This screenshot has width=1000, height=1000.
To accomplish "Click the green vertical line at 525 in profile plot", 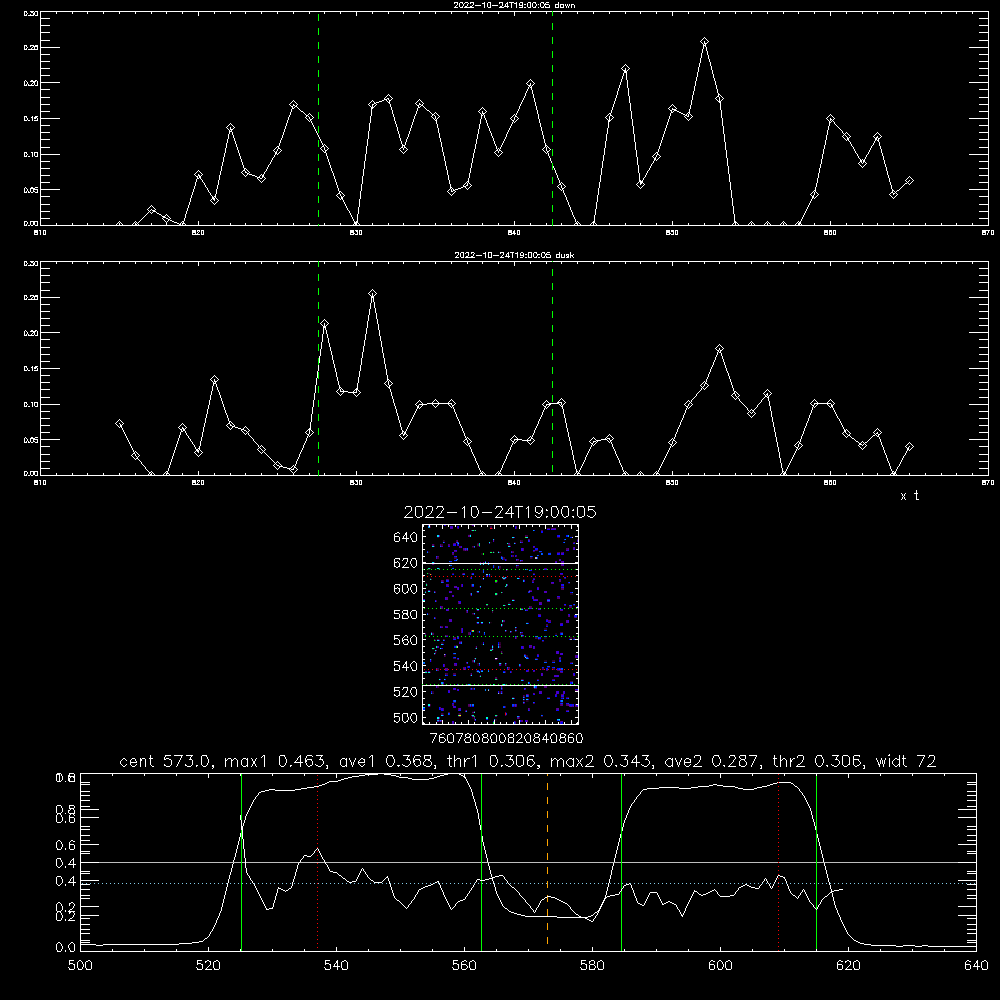I will (x=241, y=860).
